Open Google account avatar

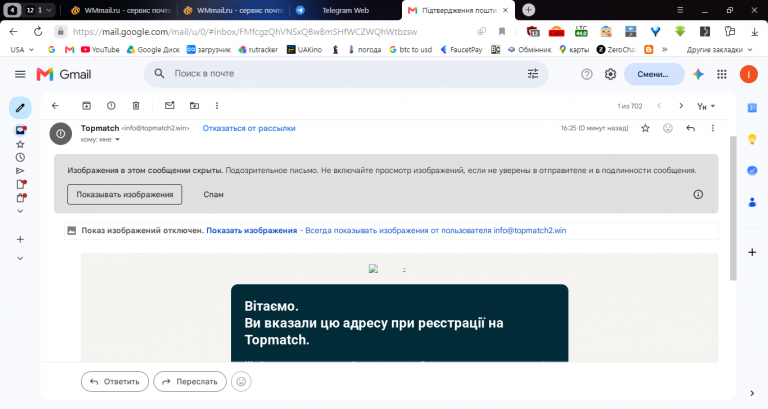point(748,74)
